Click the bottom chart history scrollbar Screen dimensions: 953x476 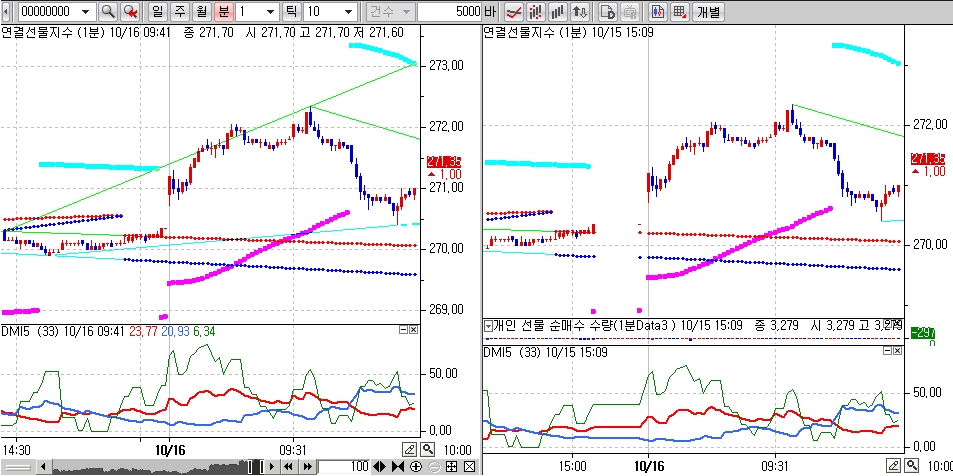[150, 467]
